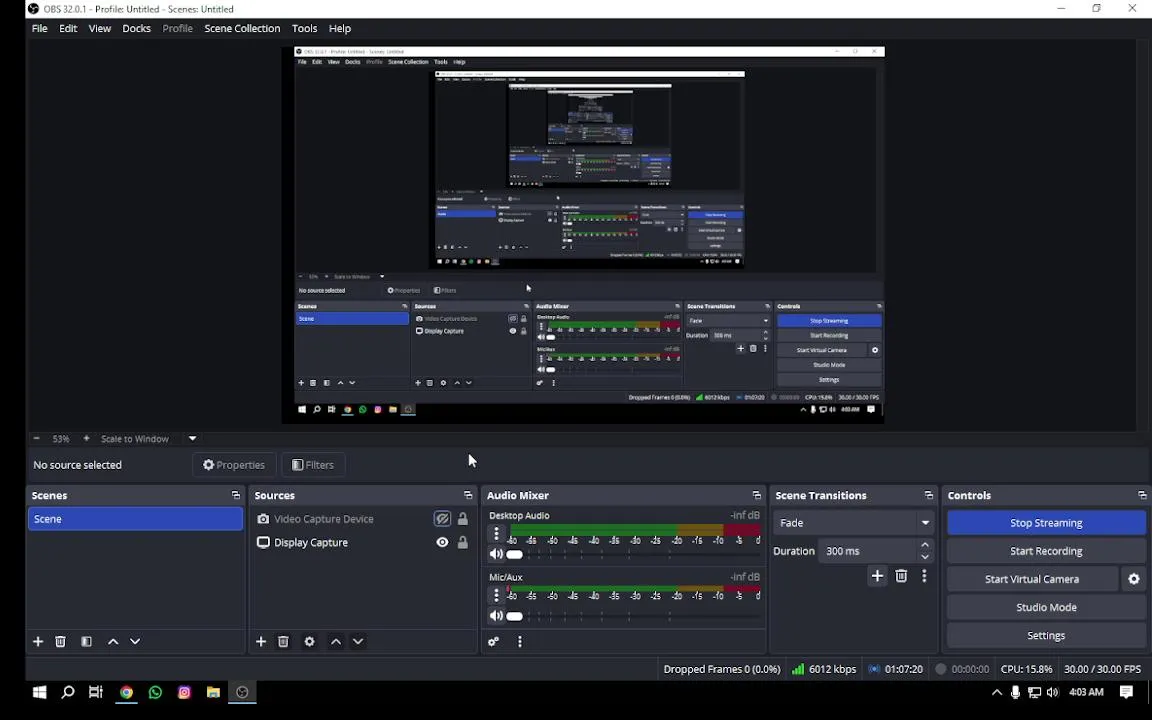Viewport: 1152px width, 720px height.
Task: Move source up arrow in Sources panel
Action: click(336, 641)
